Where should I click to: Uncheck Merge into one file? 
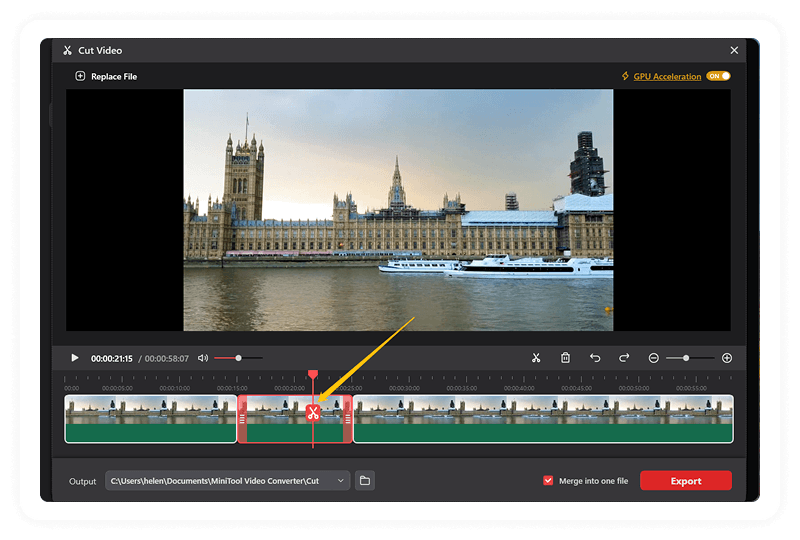(548, 480)
